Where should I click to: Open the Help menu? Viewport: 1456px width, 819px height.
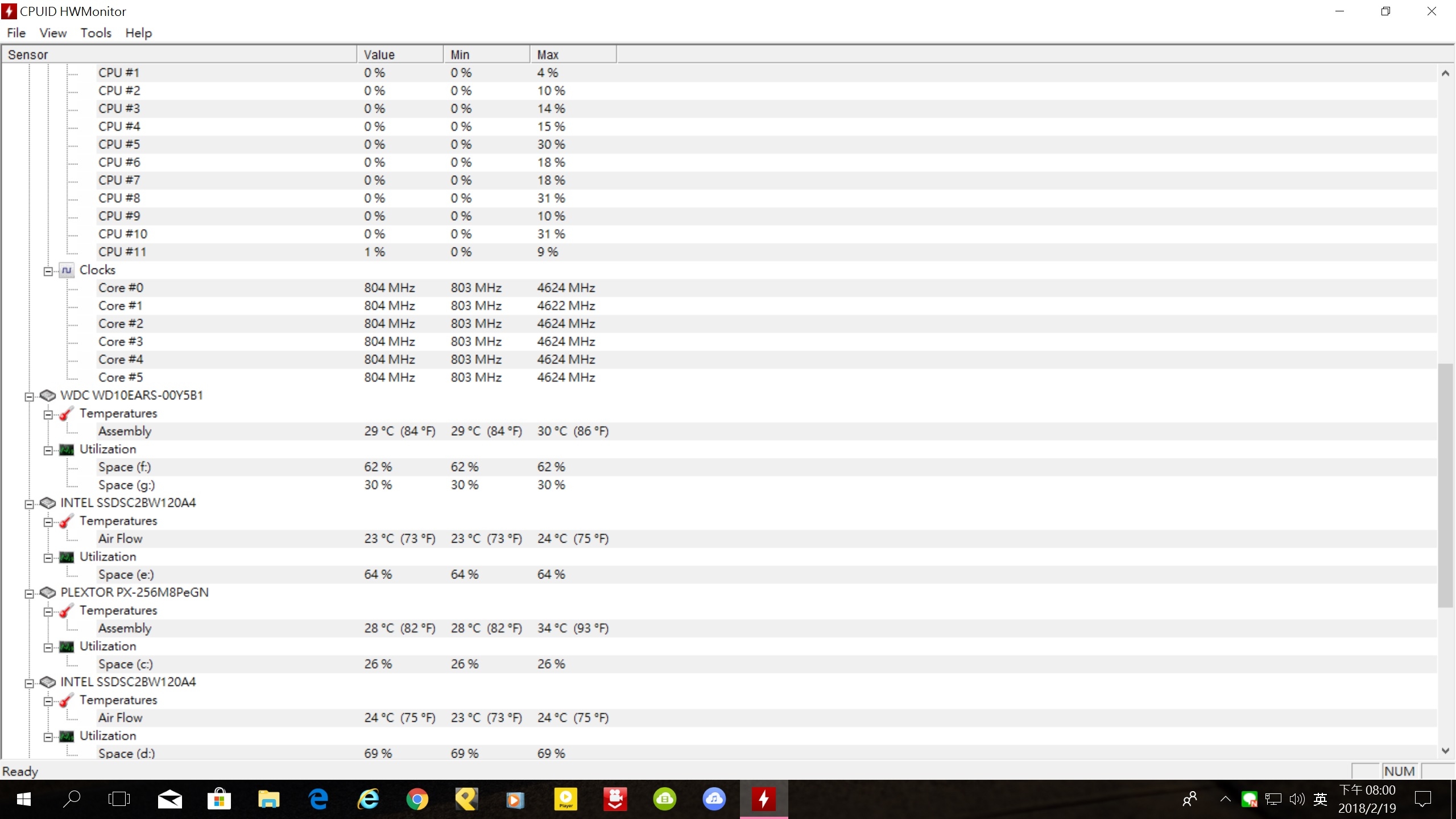138,33
